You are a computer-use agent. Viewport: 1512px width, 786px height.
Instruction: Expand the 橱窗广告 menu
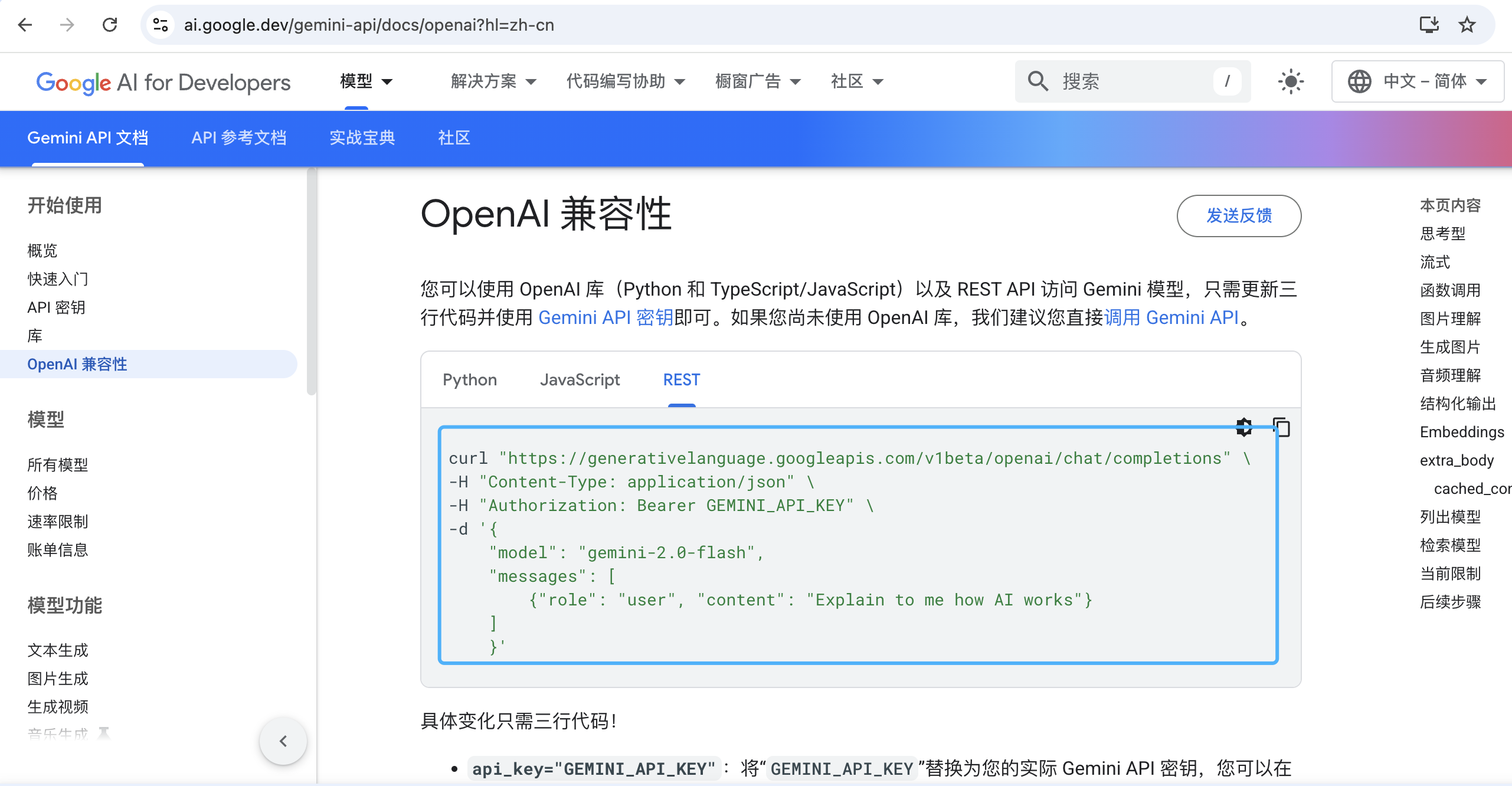758,81
